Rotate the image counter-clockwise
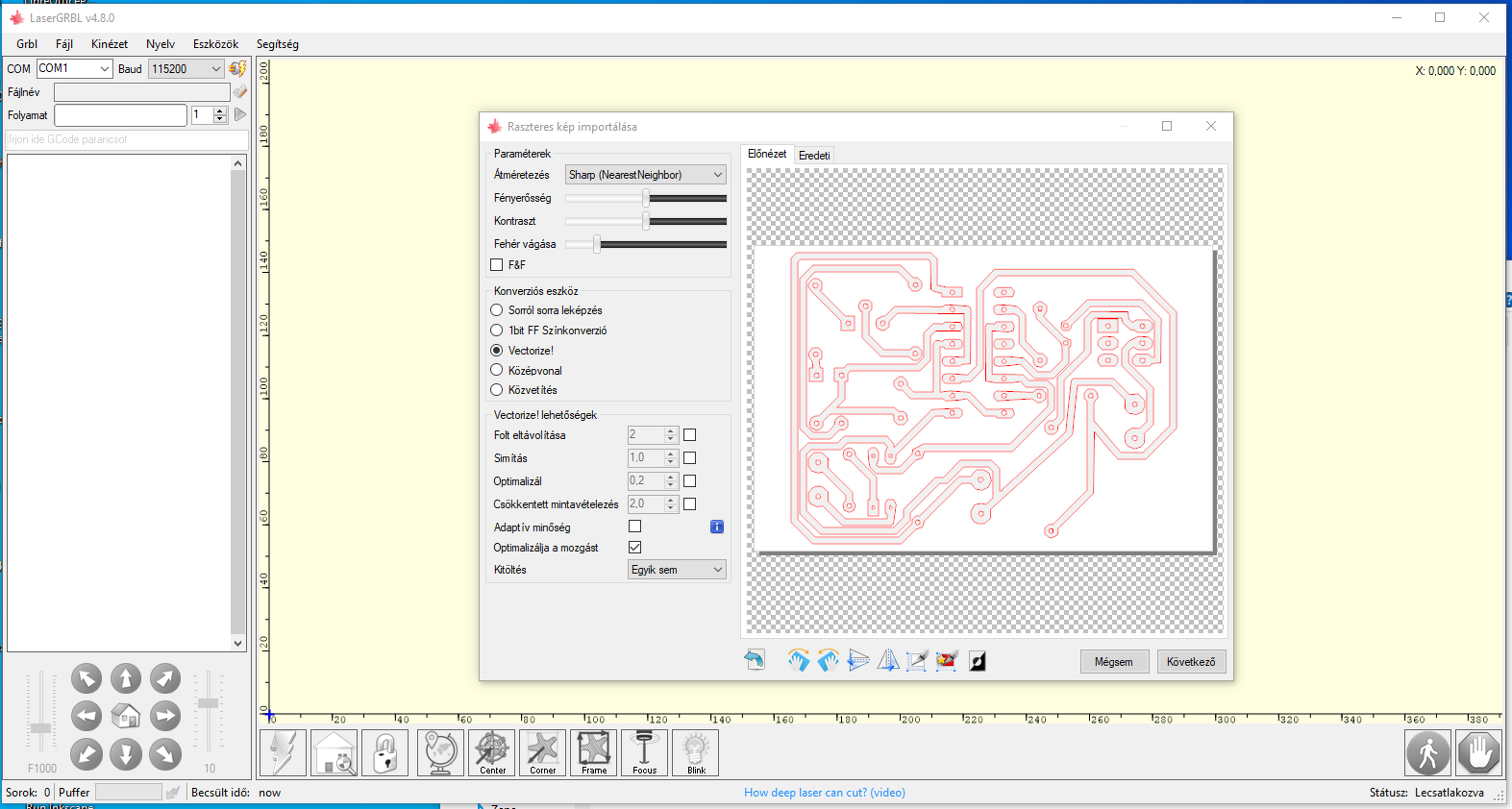 coord(829,661)
